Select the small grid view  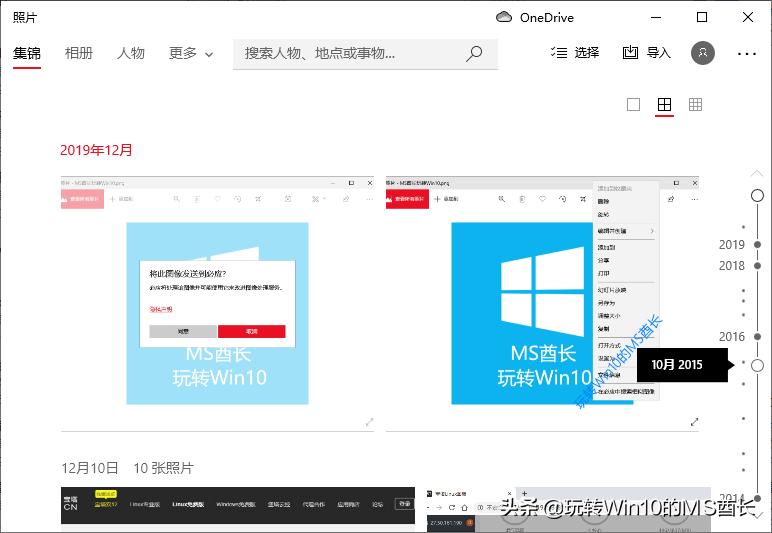[x=695, y=104]
